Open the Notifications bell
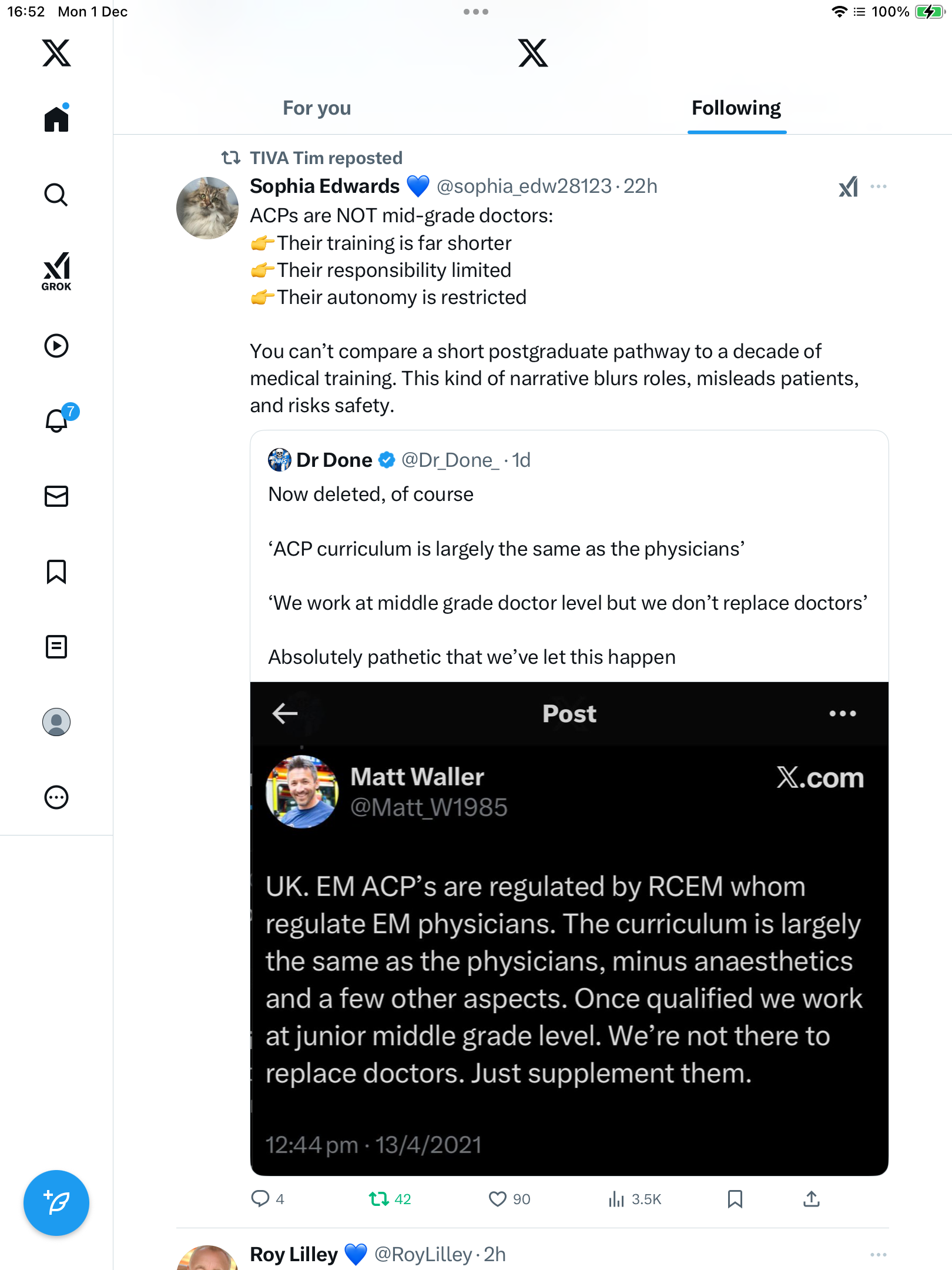The width and height of the screenshot is (952, 1270). [57, 420]
